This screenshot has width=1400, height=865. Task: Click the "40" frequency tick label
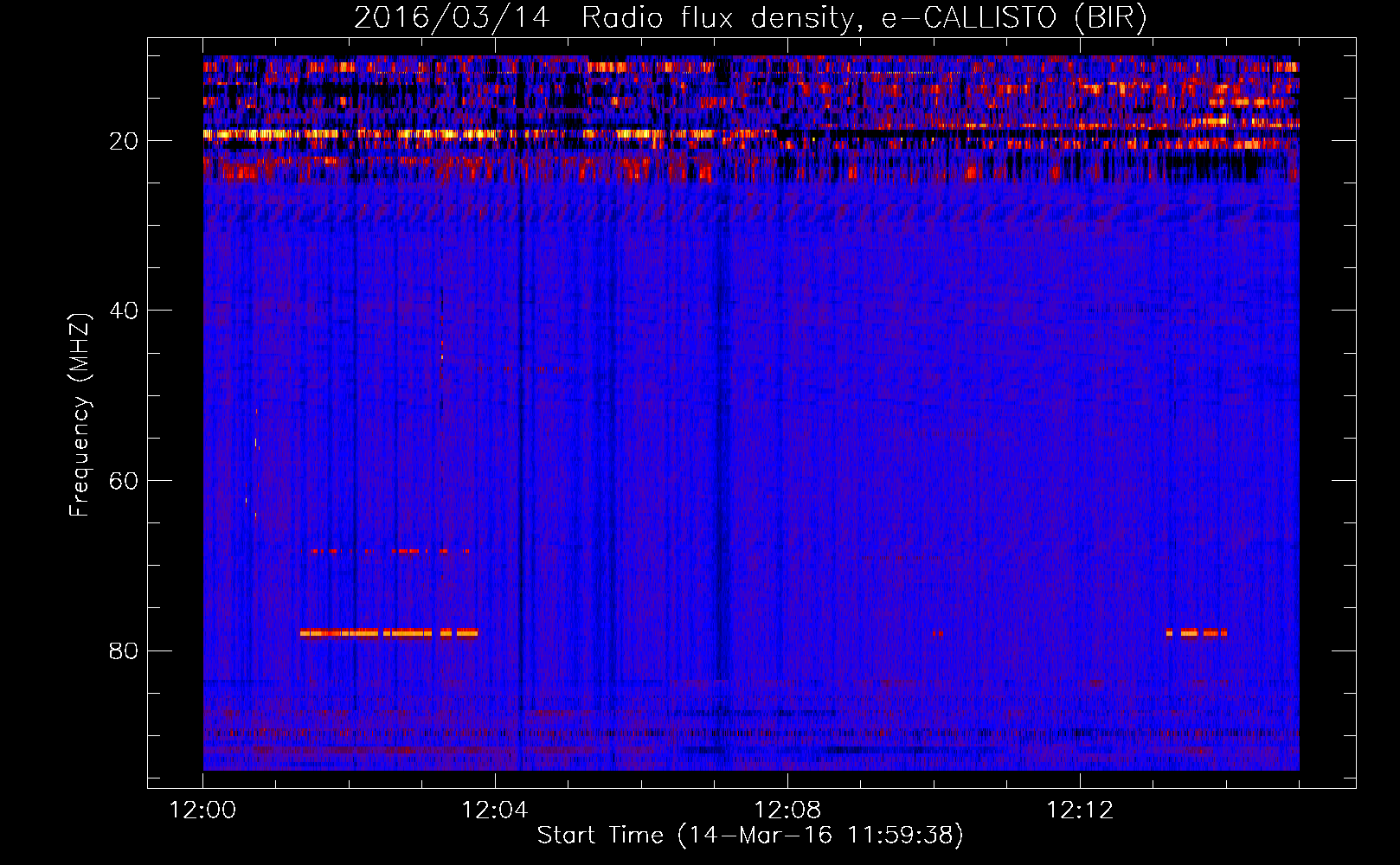[124, 311]
